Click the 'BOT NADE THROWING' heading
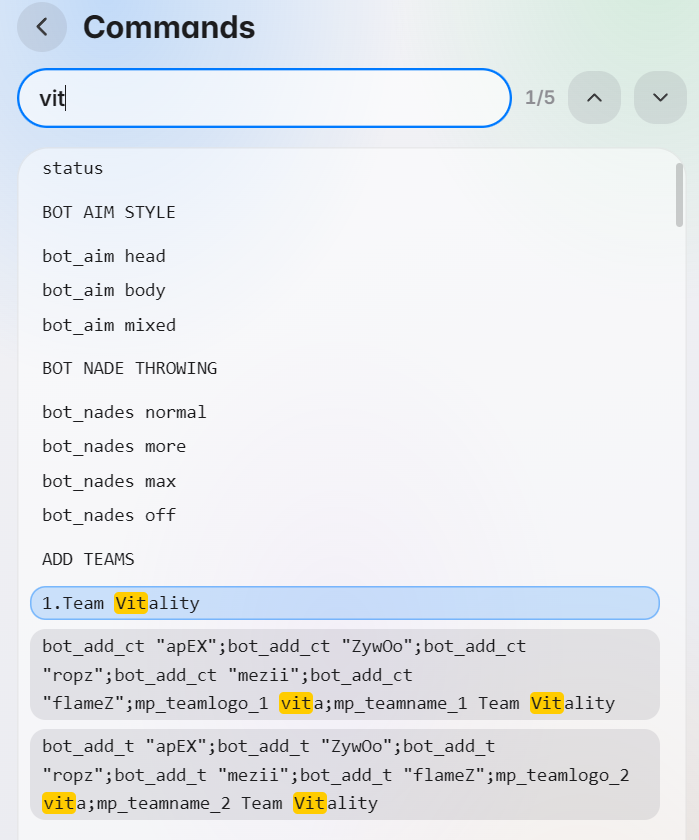The height and width of the screenshot is (840, 699). [130, 368]
